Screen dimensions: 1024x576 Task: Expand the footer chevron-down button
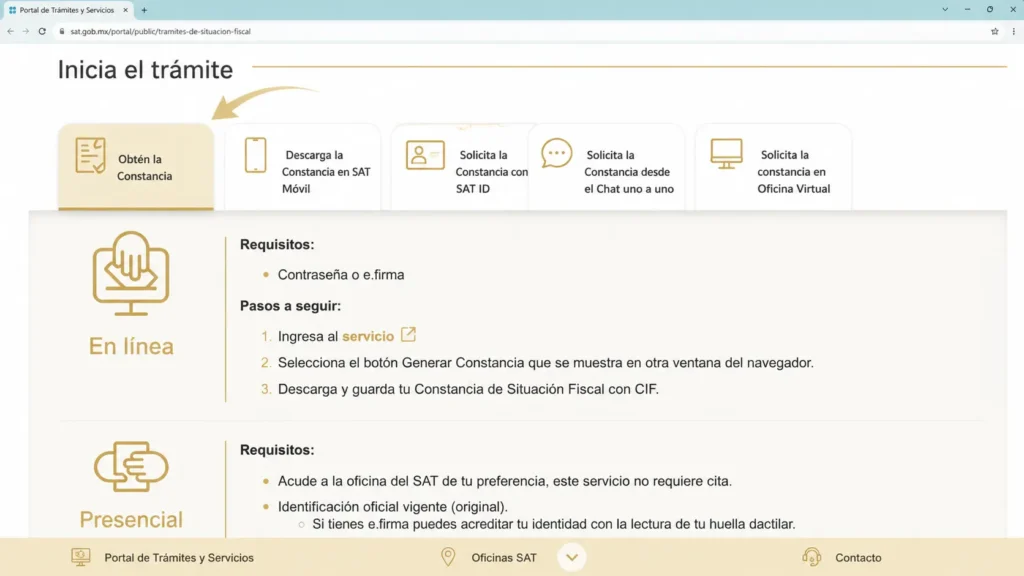(x=571, y=558)
